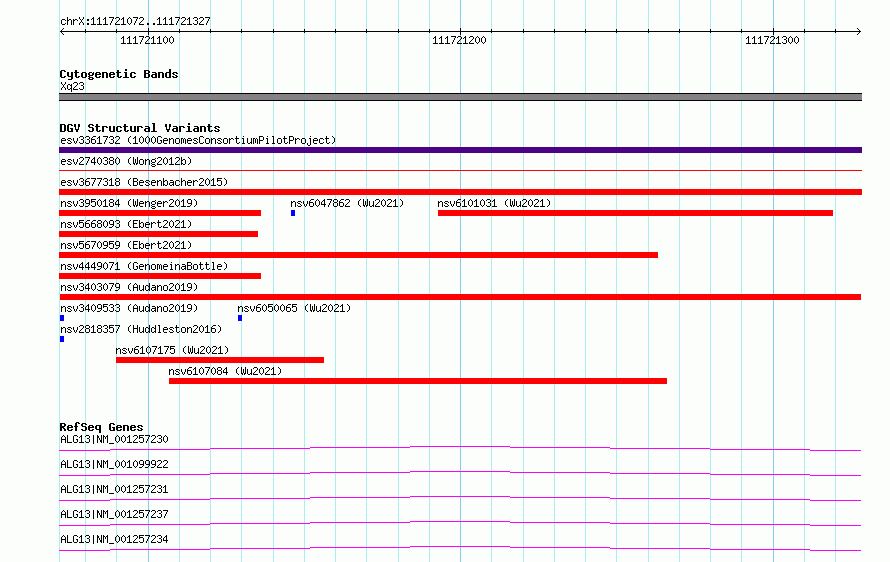Click the esv3361732 purple variant bar

coord(460,150)
